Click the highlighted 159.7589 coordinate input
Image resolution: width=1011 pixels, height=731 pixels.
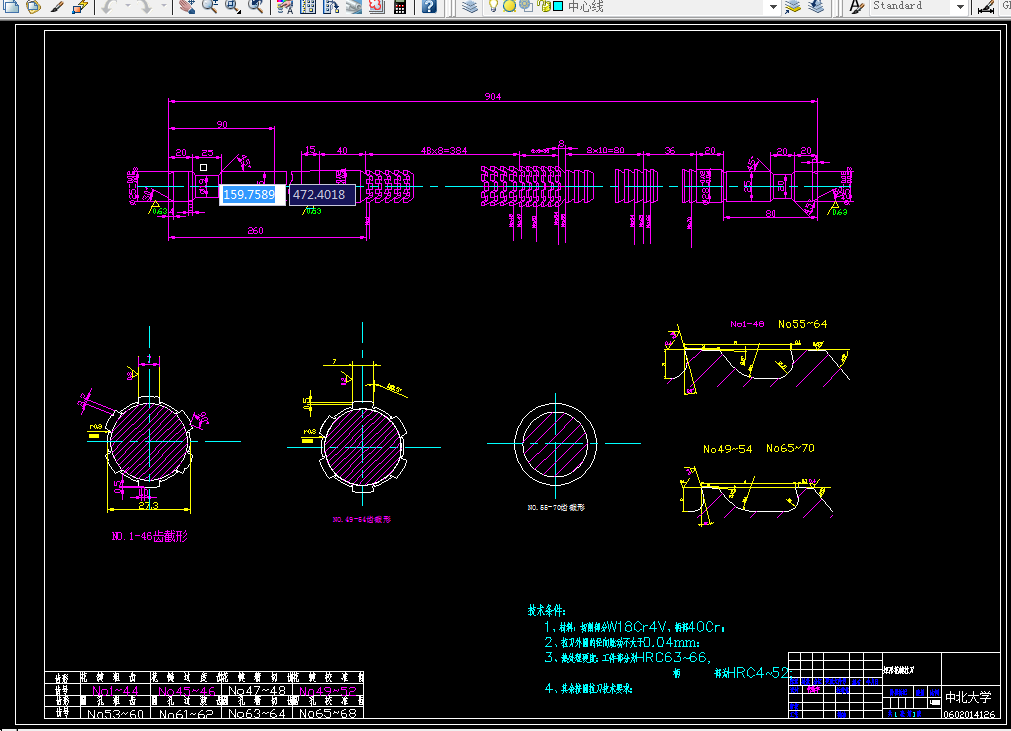(252, 195)
